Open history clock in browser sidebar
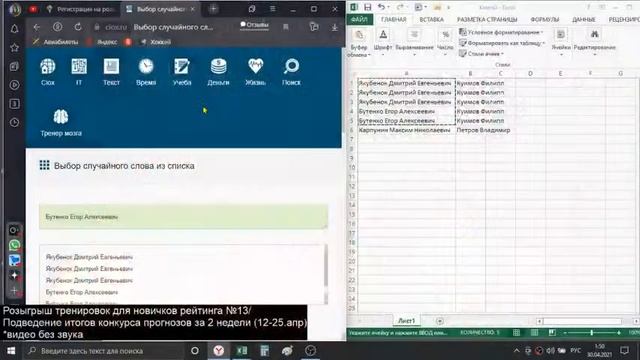The height and width of the screenshot is (360, 640). coord(14,122)
